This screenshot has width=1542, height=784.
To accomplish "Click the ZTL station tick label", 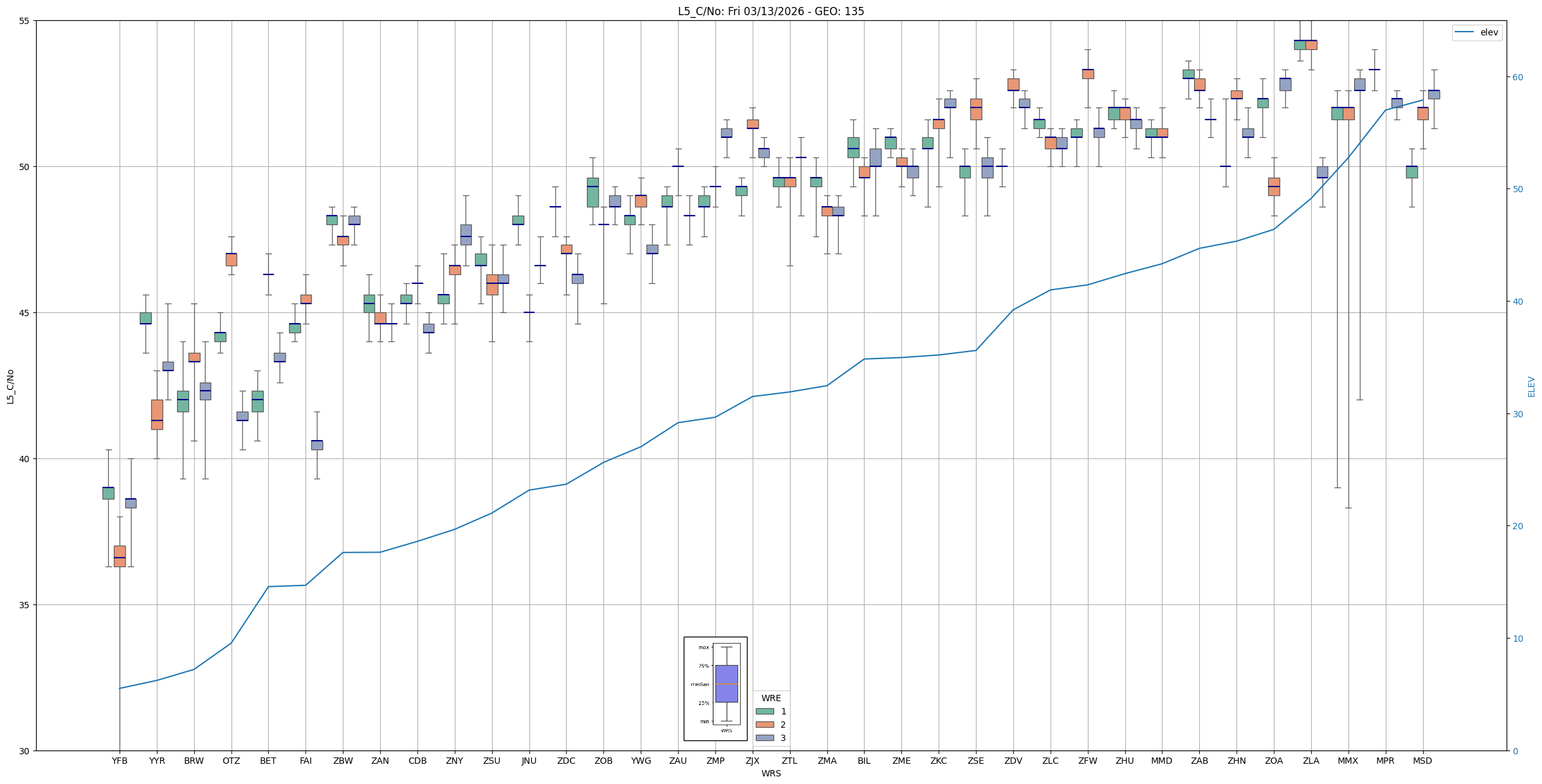I will (x=789, y=761).
